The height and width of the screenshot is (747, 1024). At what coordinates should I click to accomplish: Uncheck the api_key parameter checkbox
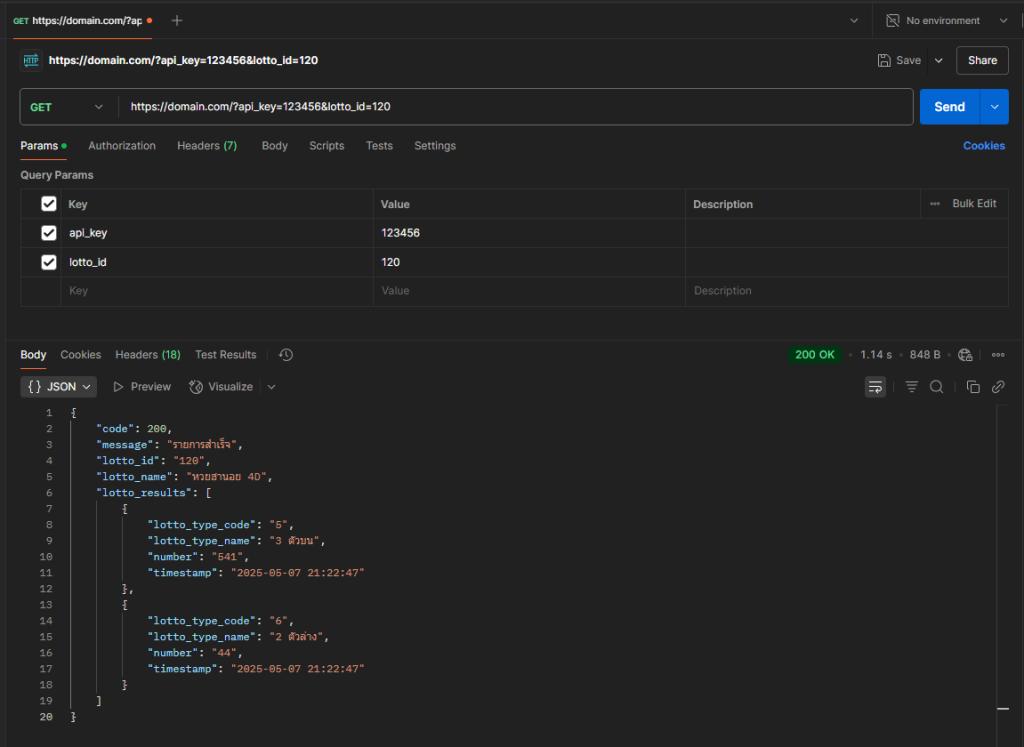point(48,233)
